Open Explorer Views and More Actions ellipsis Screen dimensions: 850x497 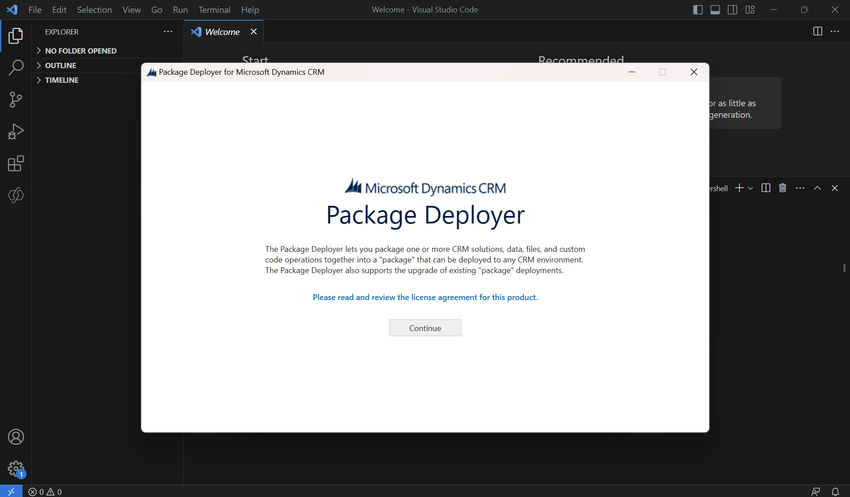pyautogui.click(x=168, y=31)
